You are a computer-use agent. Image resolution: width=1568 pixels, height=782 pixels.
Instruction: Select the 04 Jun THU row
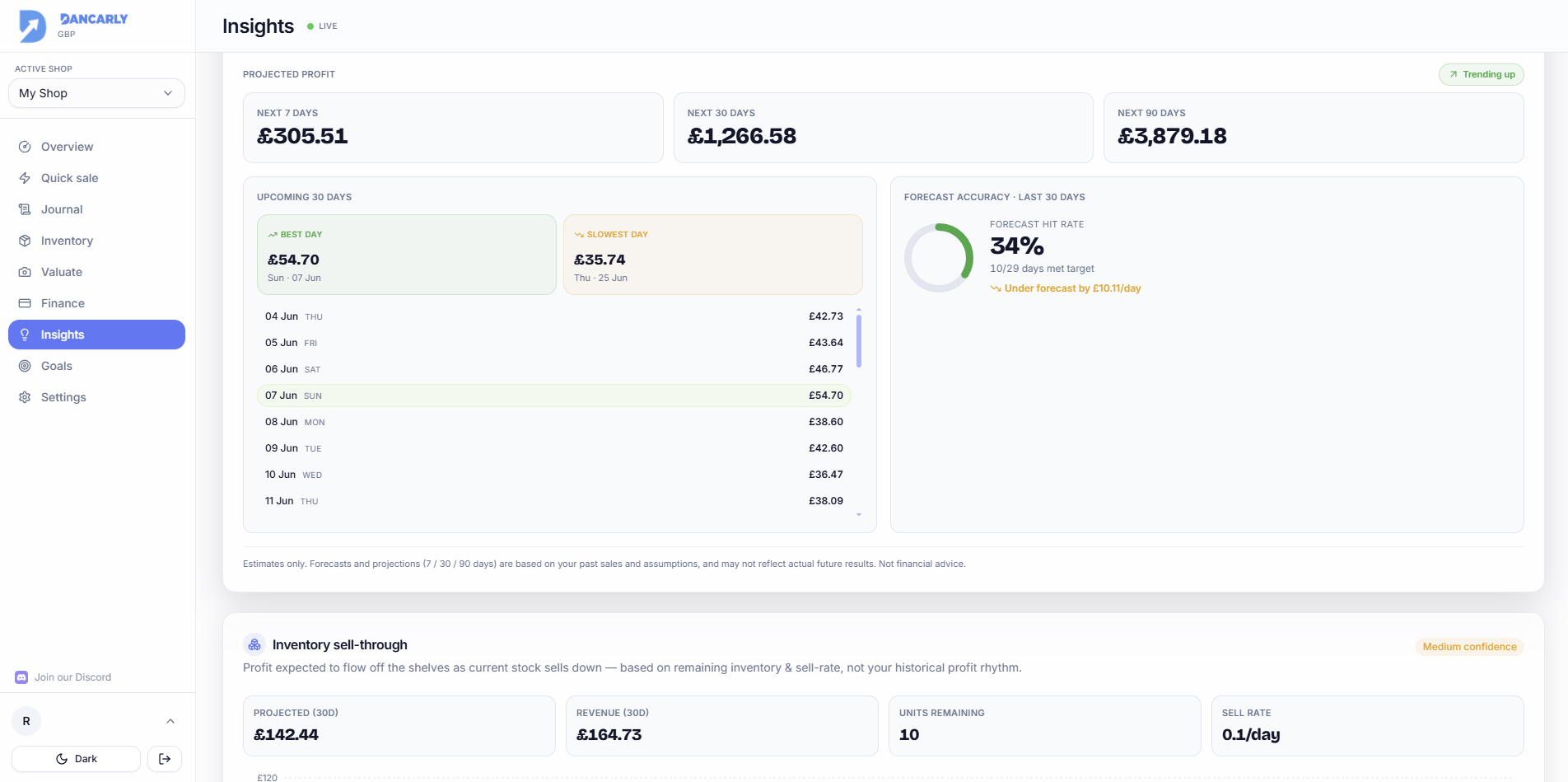coord(554,316)
